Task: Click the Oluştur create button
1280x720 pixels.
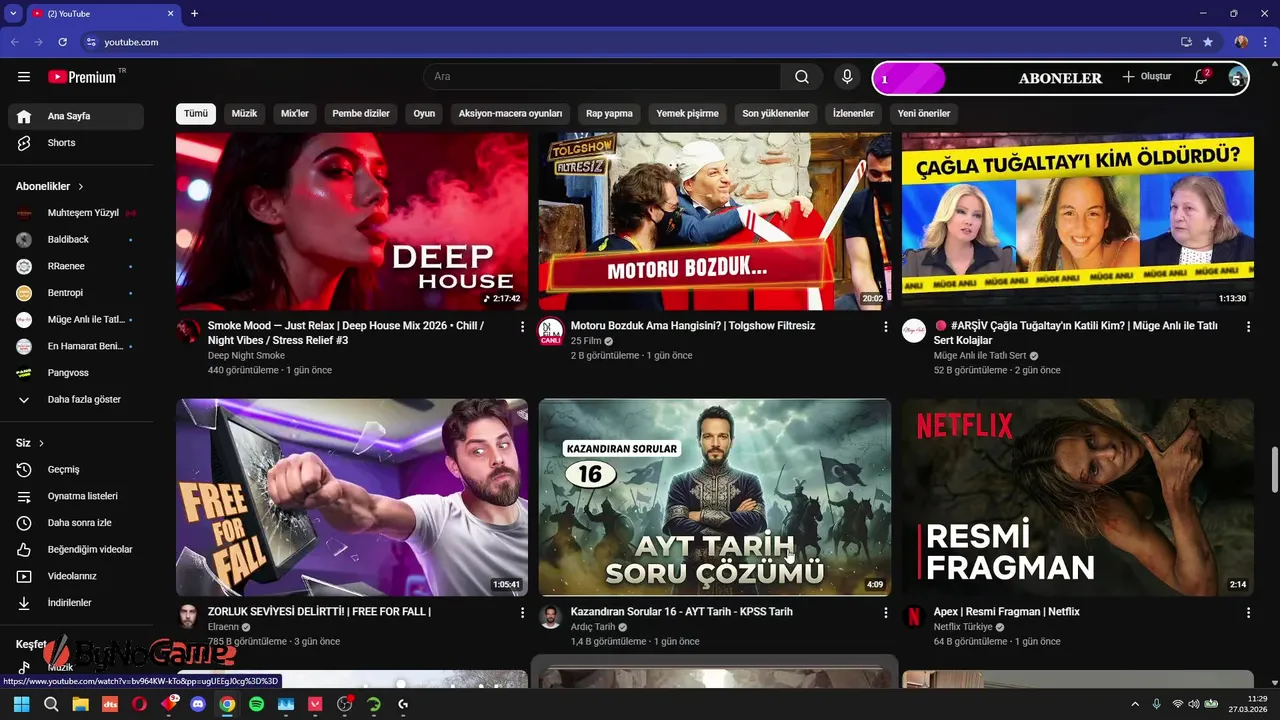Action: tap(1146, 77)
